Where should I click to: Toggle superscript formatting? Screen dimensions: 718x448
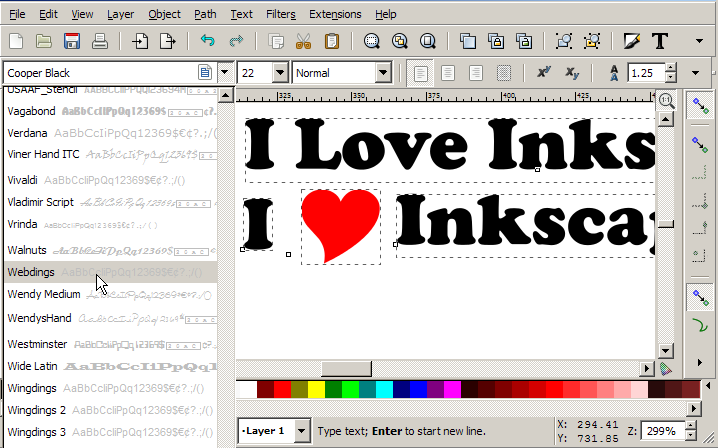[x=544, y=72]
